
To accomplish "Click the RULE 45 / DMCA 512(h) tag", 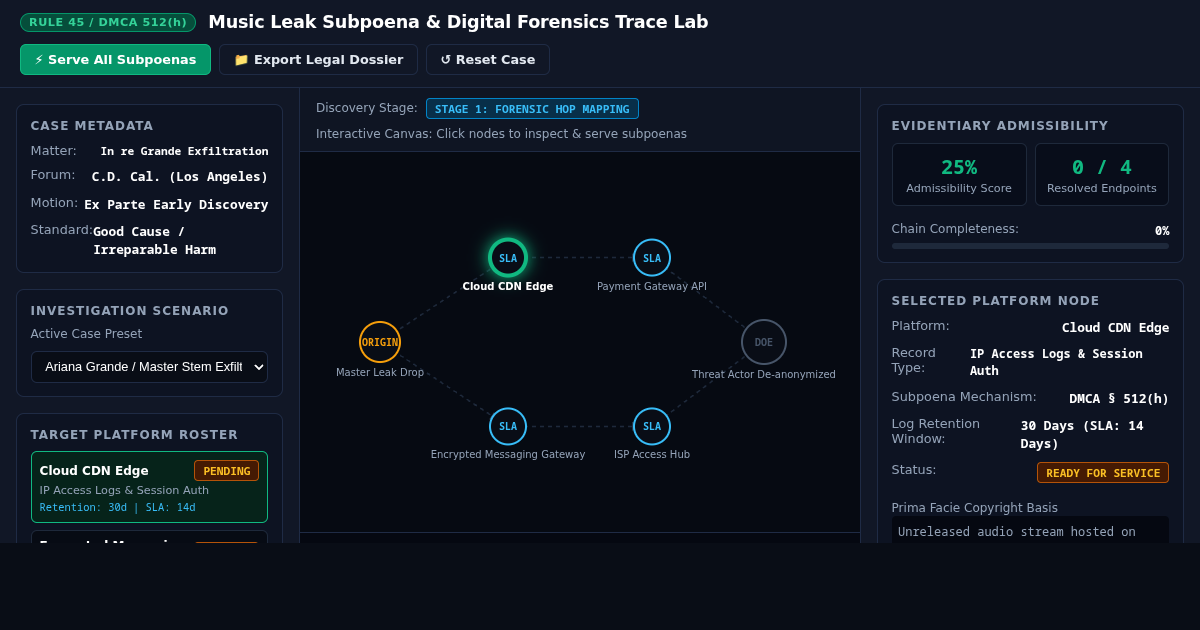I will coord(108,22).
